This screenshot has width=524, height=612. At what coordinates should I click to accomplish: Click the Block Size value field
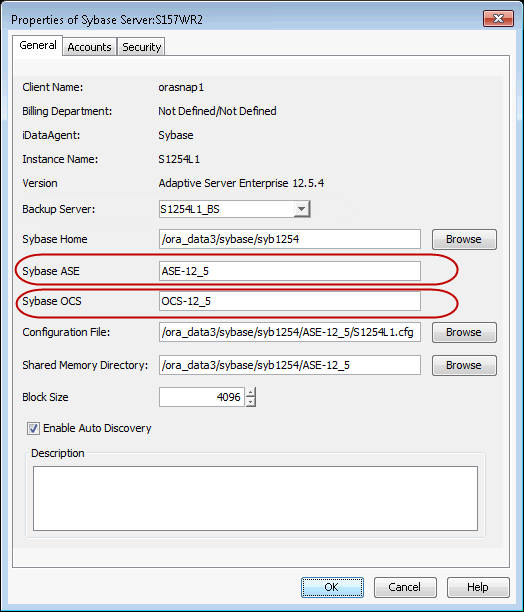pos(202,397)
